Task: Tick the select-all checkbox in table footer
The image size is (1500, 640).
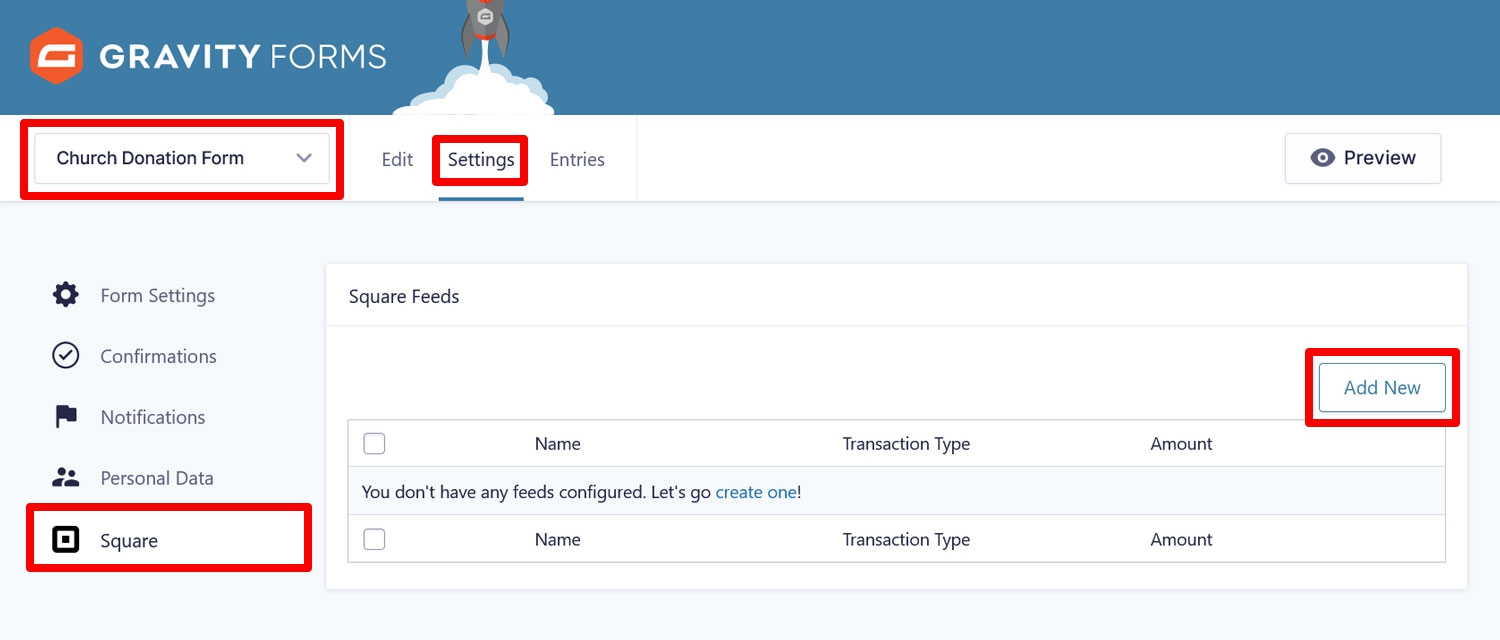Action: pos(374,539)
